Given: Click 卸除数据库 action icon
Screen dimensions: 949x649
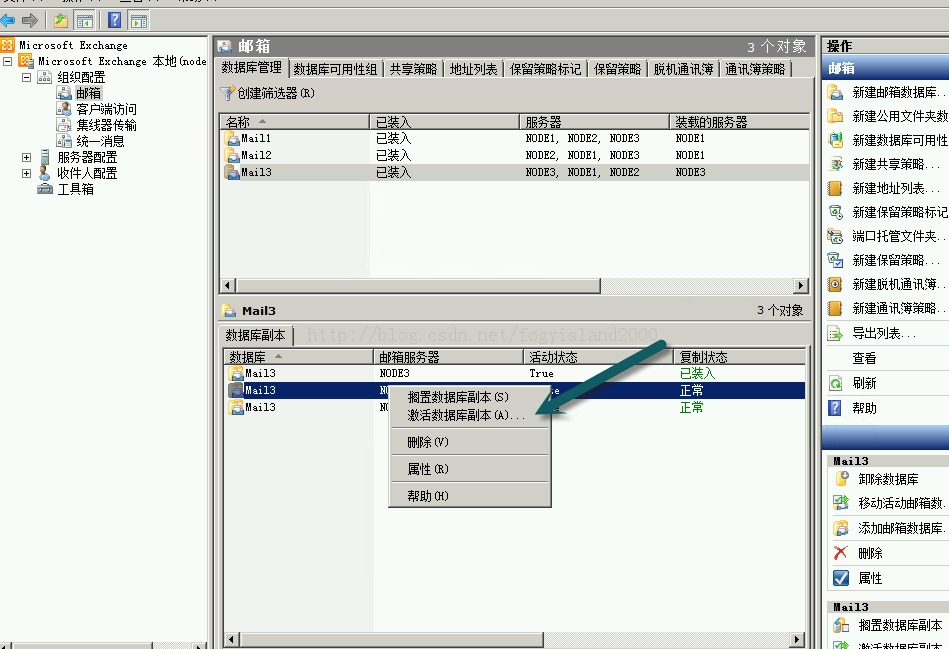Looking at the screenshot, I should (841, 479).
